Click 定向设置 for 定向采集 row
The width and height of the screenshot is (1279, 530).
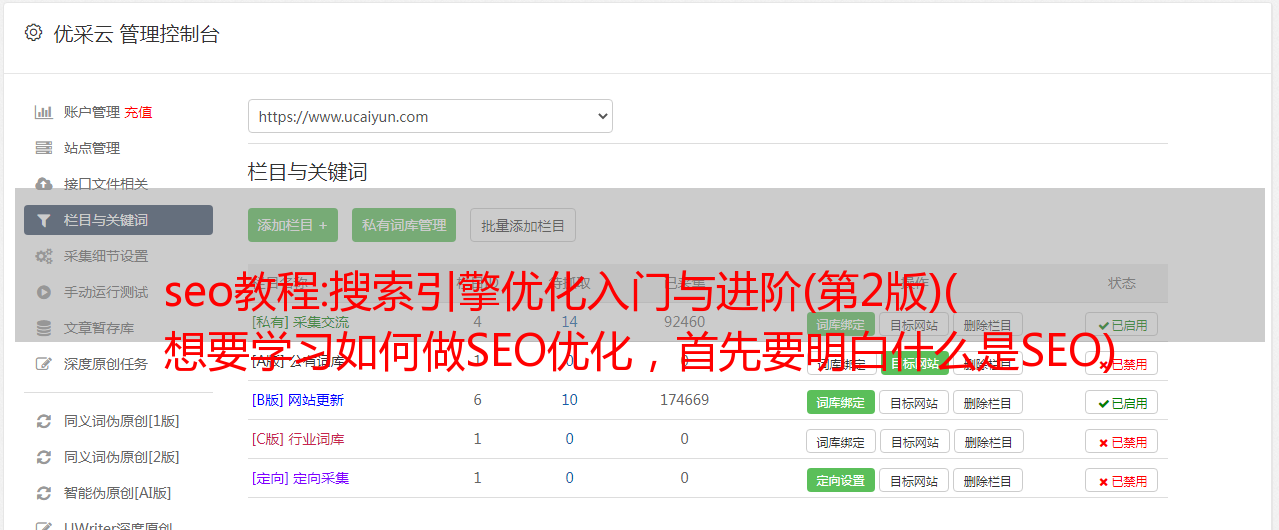click(841, 480)
